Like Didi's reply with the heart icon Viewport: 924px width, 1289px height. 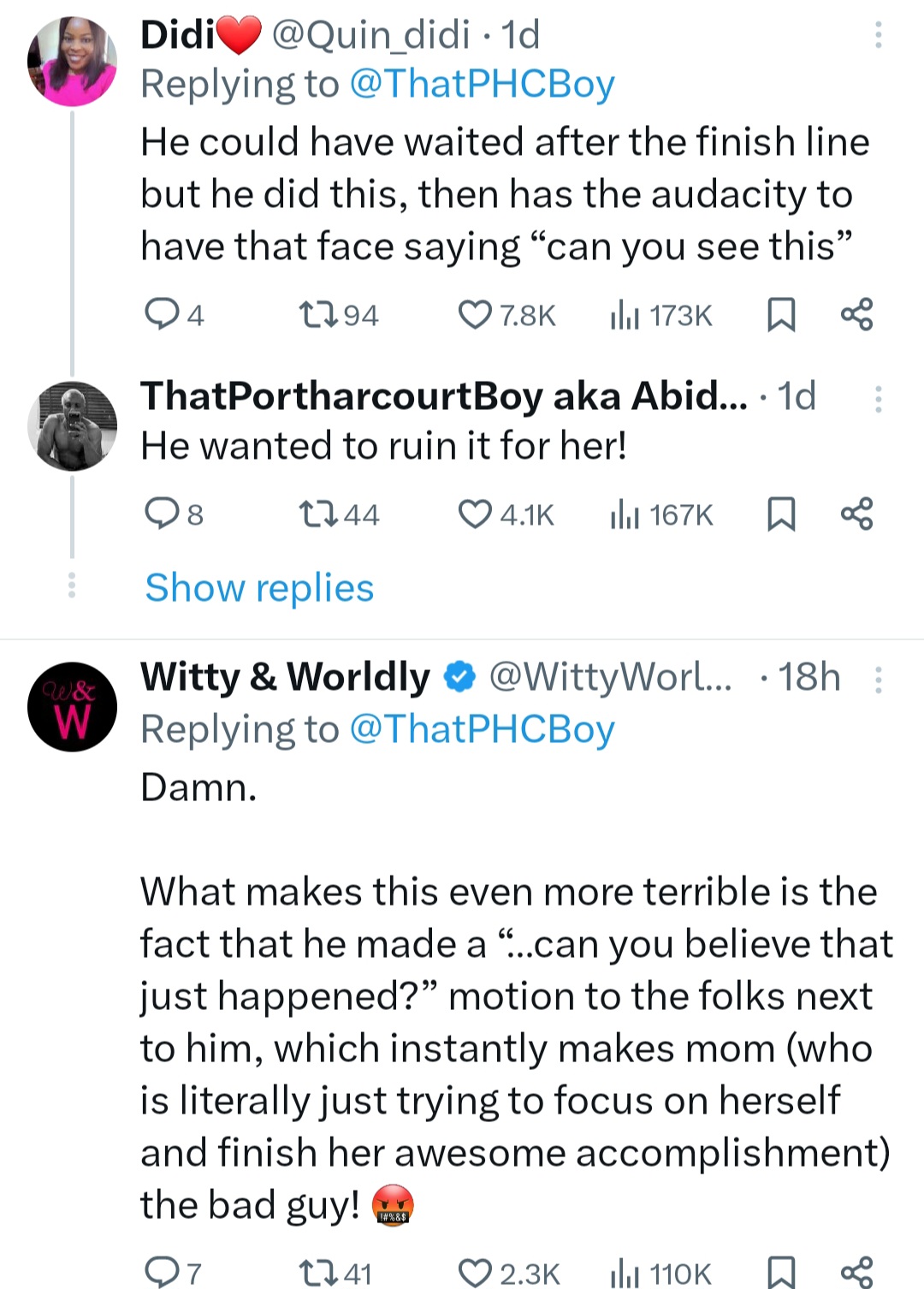point(475,315)
